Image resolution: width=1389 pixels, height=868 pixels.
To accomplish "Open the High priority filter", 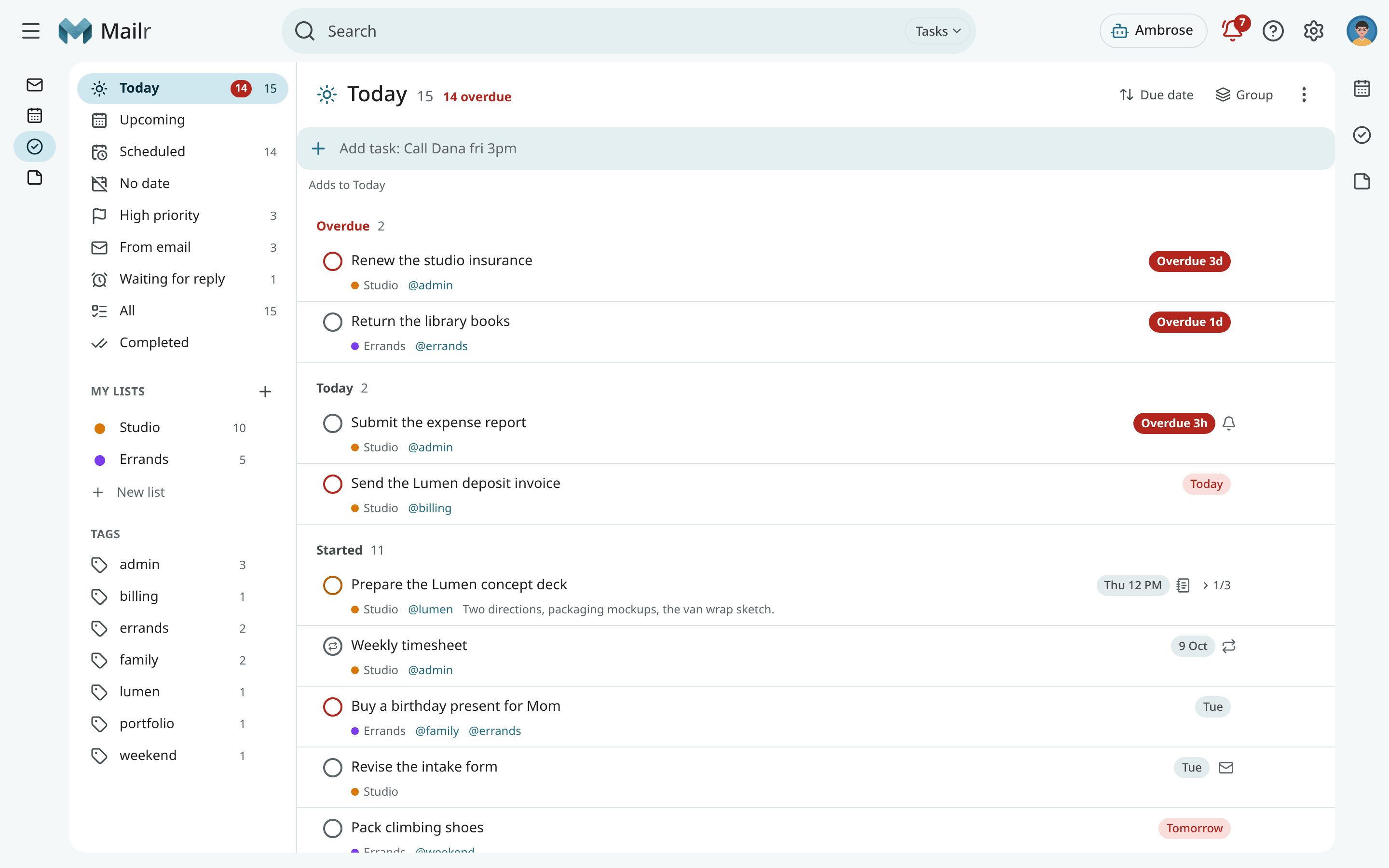I will 182,215.
